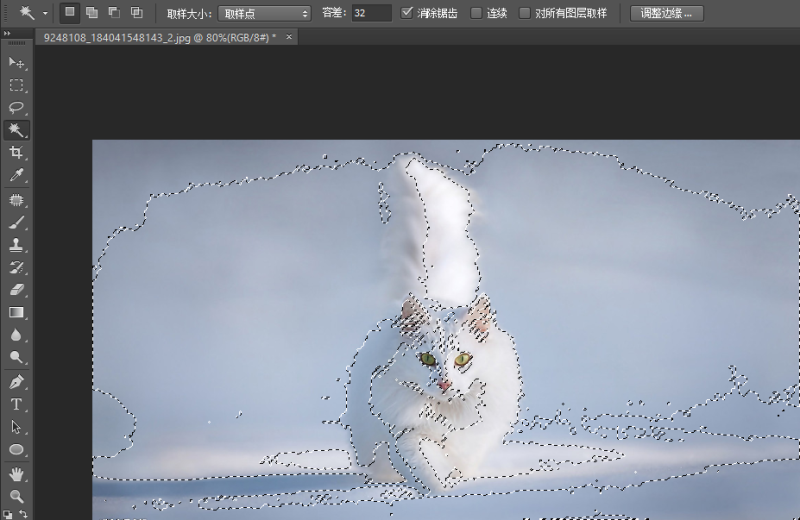Select the Gradient tool
The width and height of the screenshot is (800, 520).
16,312
